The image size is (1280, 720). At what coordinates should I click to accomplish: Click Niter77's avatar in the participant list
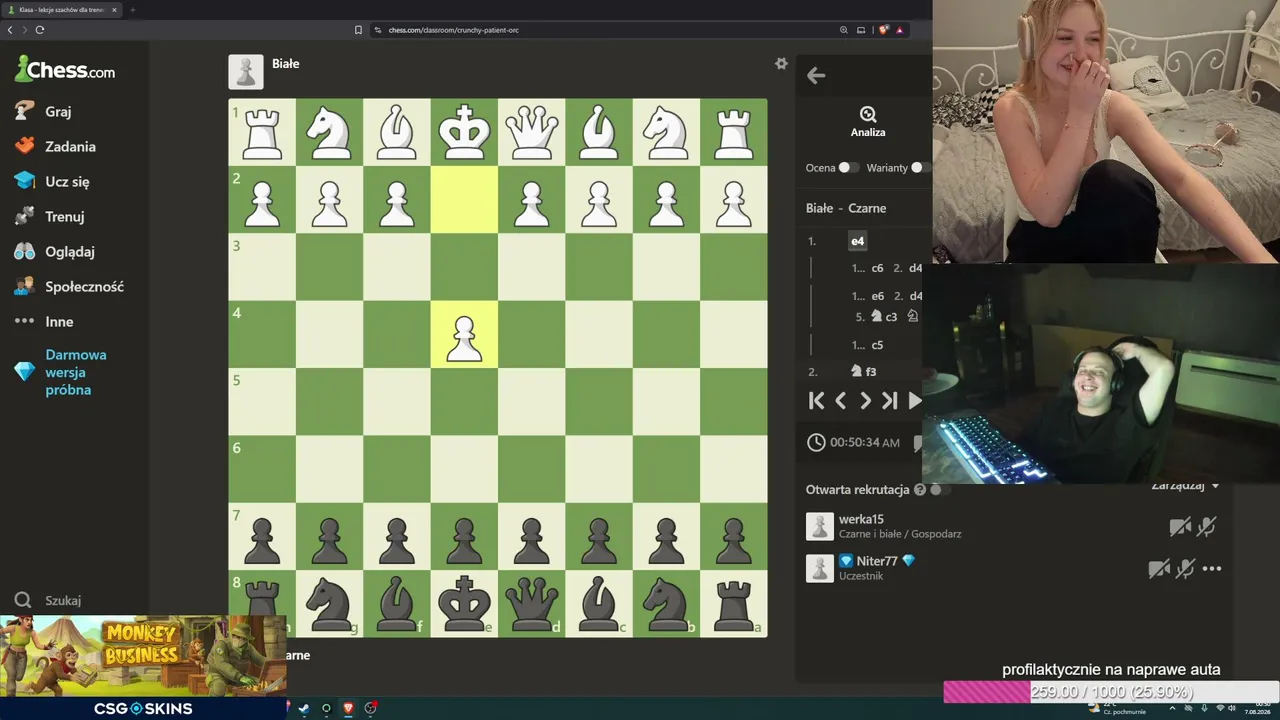pyautogui.click(x=820, y=568)
